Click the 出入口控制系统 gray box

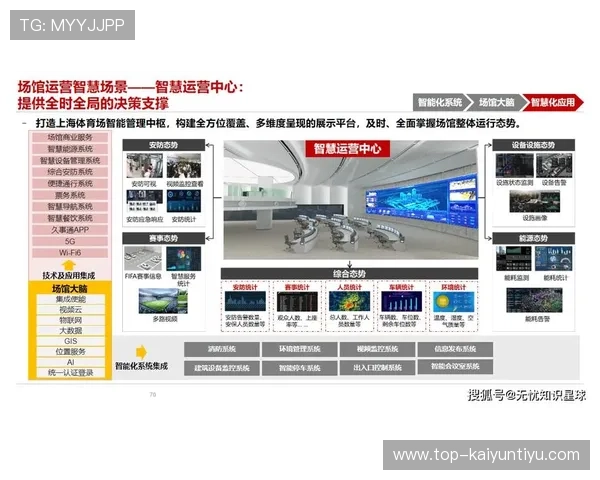point(377,367)
